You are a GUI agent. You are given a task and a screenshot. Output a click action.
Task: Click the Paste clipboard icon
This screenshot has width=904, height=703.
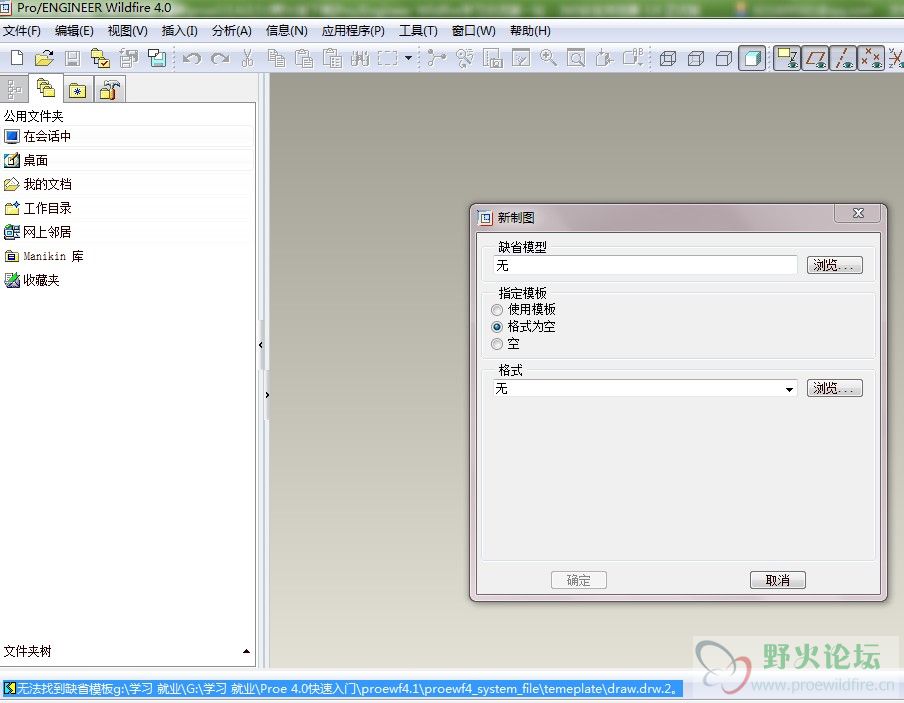(304, 58)
